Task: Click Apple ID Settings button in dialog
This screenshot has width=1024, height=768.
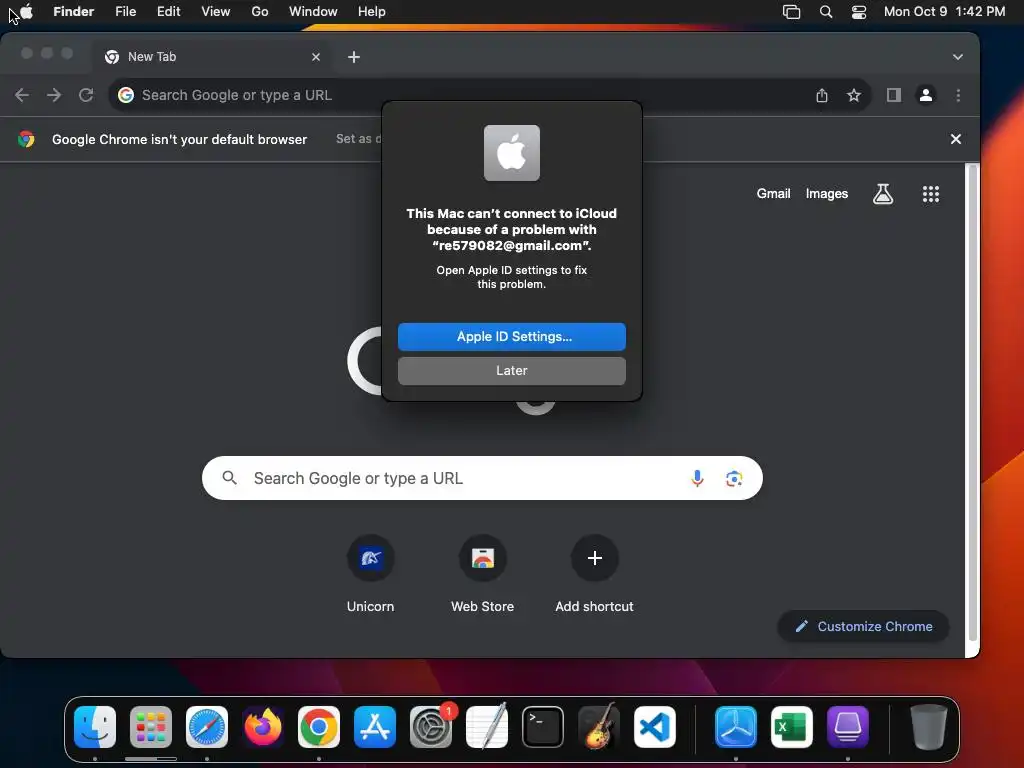Action: [x=511, y=336]
